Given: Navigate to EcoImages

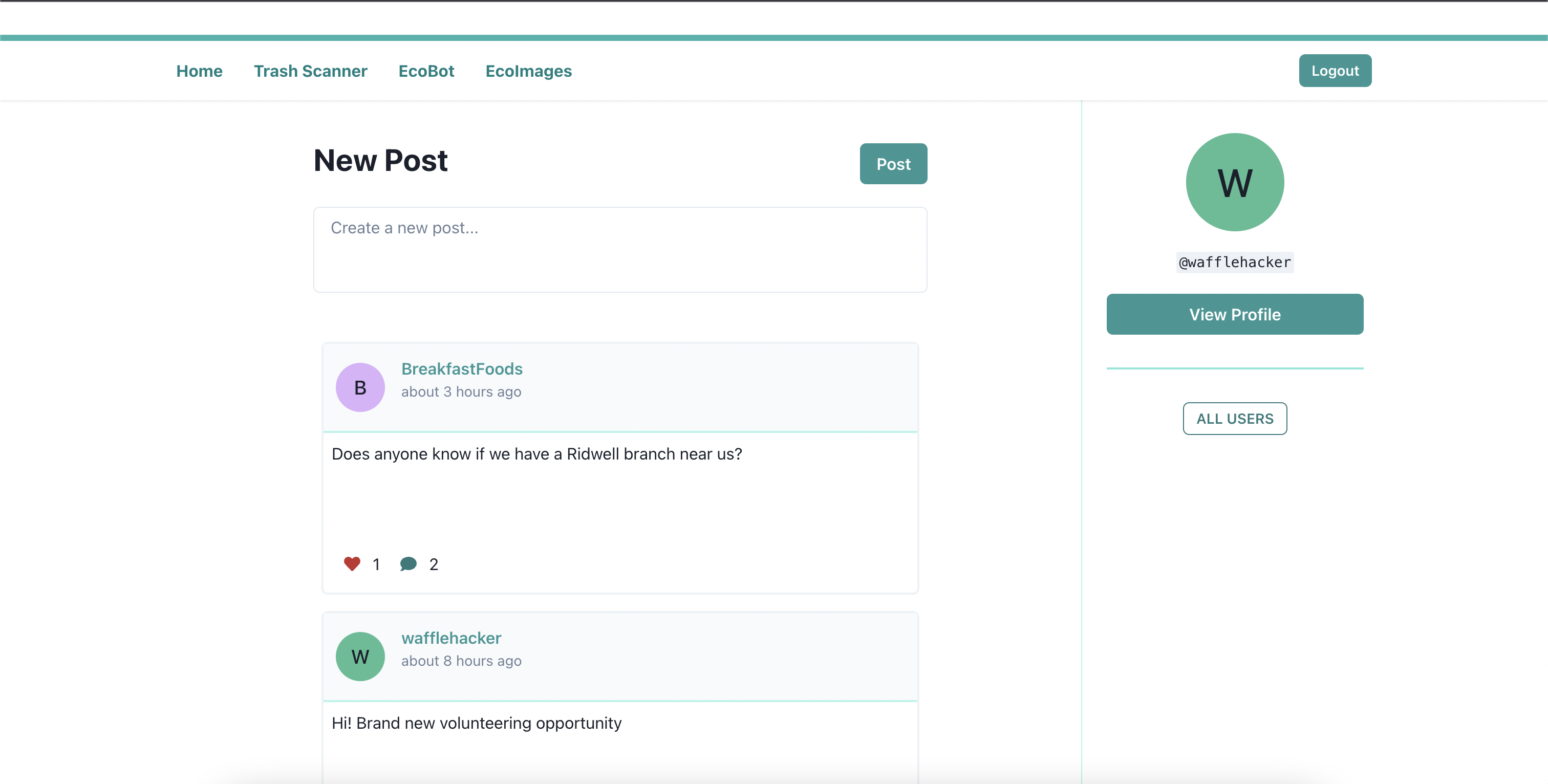Looking at the screenshot, I should pos(528,71).
